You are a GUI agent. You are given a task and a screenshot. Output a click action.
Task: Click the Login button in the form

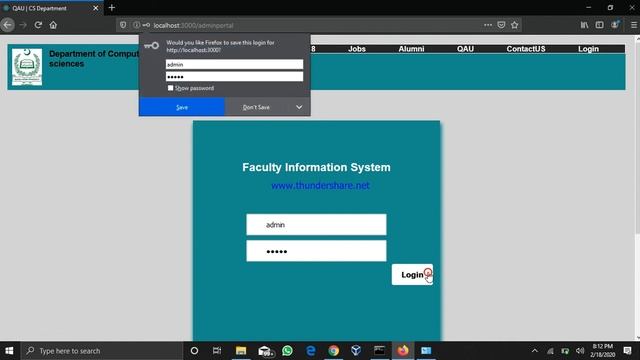click(x=412, y=274)
